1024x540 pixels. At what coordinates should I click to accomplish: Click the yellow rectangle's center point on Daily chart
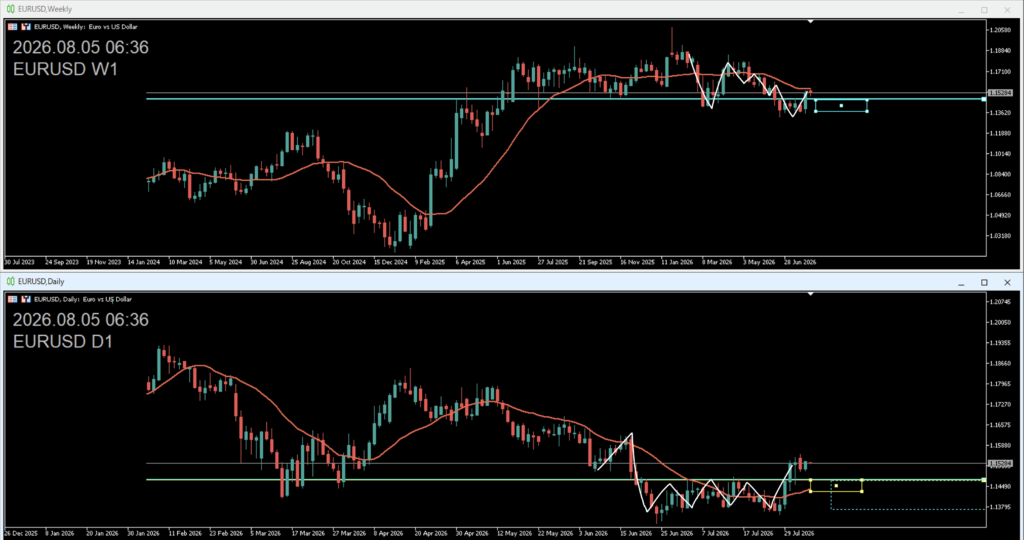point(836,486)
